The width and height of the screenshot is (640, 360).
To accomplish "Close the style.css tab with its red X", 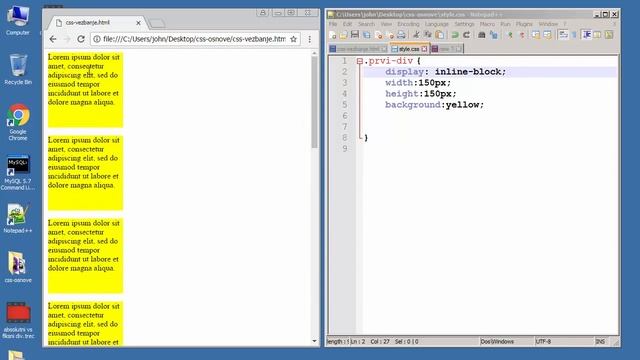I will point(424,49).
